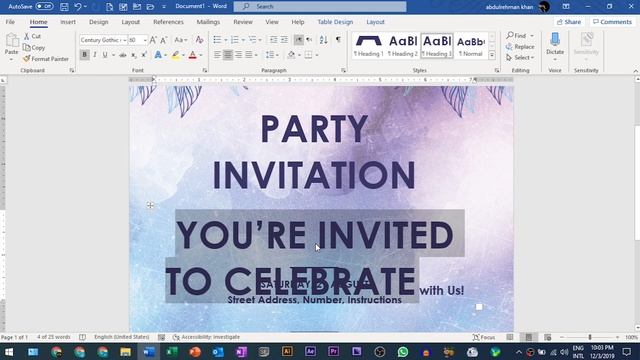Switch to the Mailings tab
Image resolution: width=640 pixels, height=360 pixels.
[x=208, y=22]
